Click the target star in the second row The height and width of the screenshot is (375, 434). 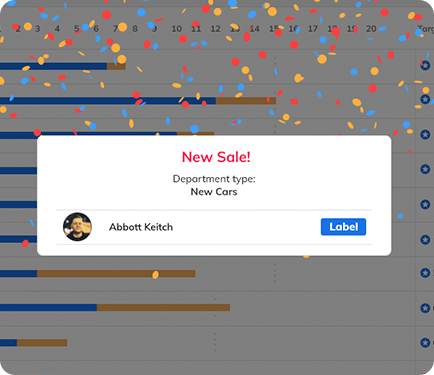click(425, 99)
